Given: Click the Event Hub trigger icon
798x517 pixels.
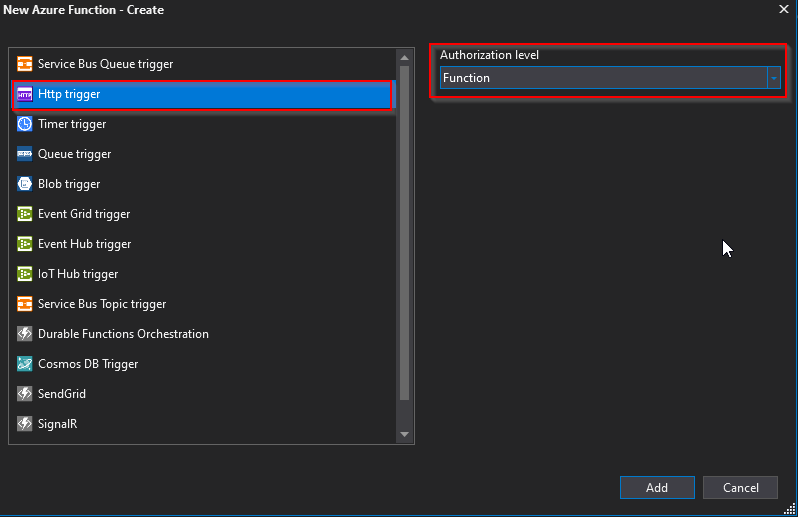Looking at the screenshot, I should coord(24,244).
